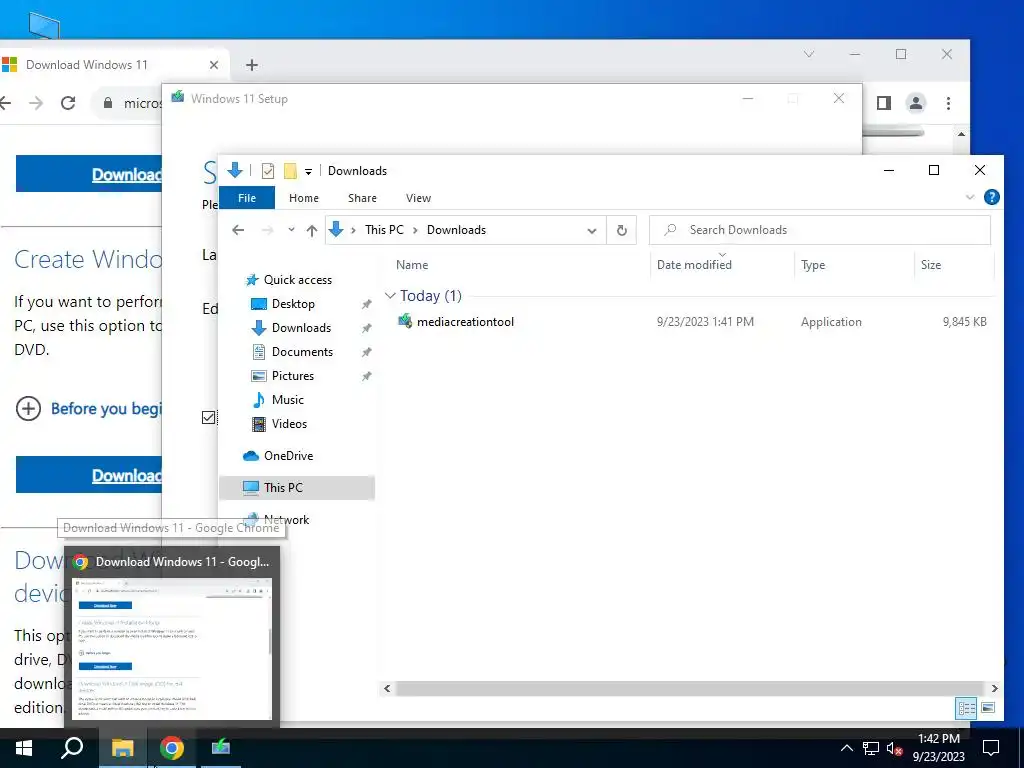The height and width of the screenshot is (768, 1024).
Task: Click Windows 11 Setup taskbar icon
Action: click(221, 748)
